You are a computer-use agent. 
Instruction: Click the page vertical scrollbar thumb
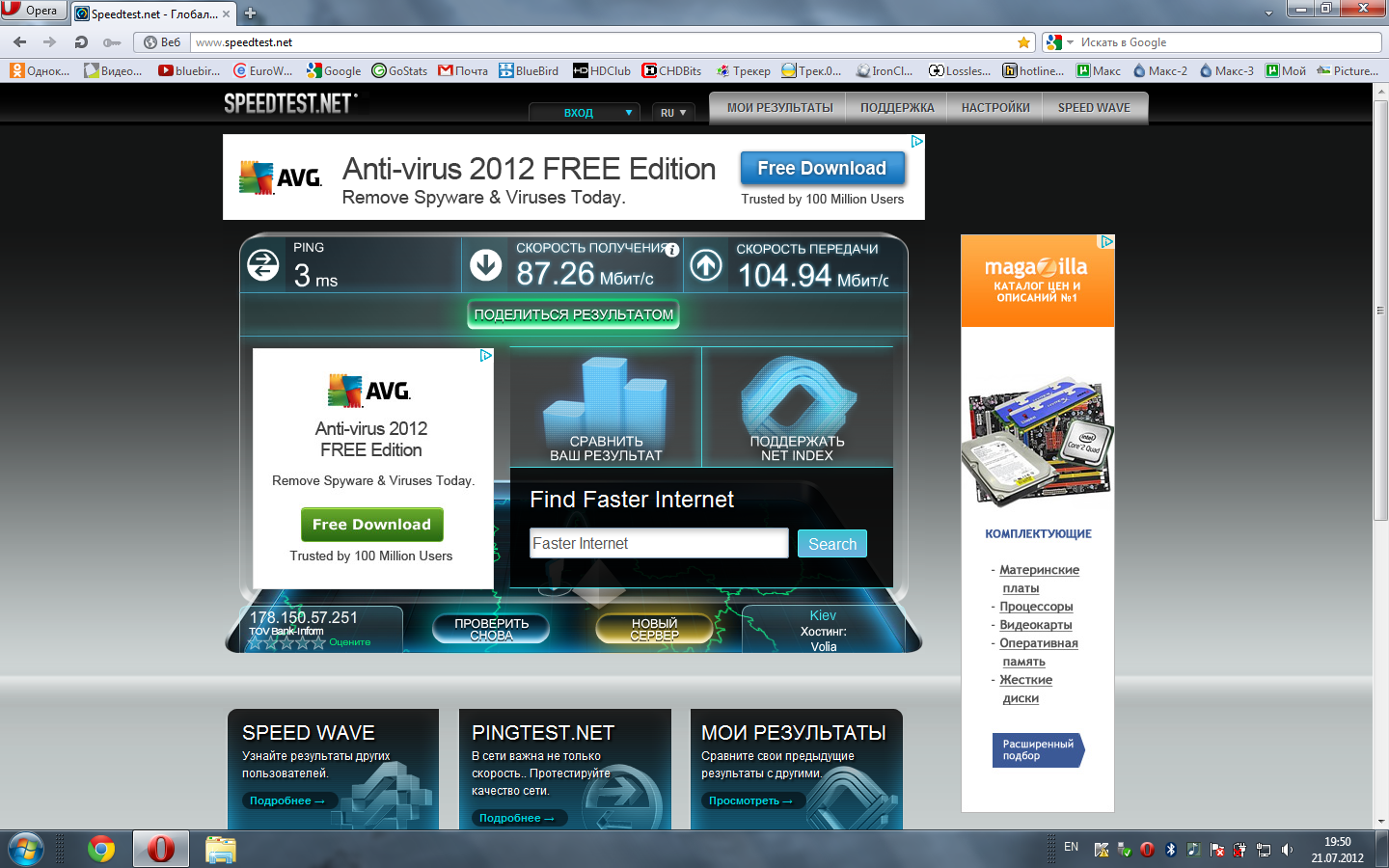click(1381, 311)
